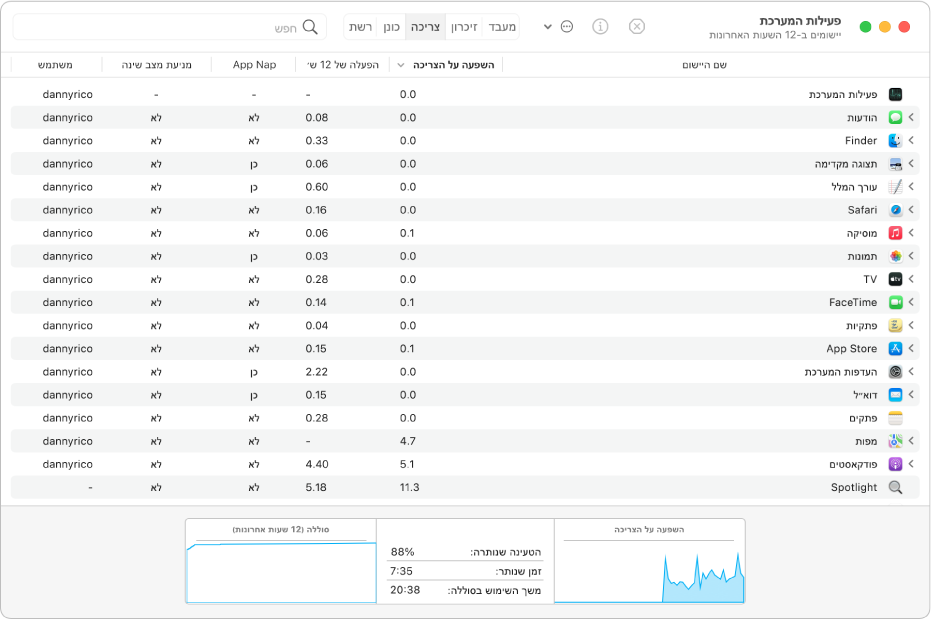Click the Finder app icon
This screenshot has height=620, width=931.
(x=895, y=141)
